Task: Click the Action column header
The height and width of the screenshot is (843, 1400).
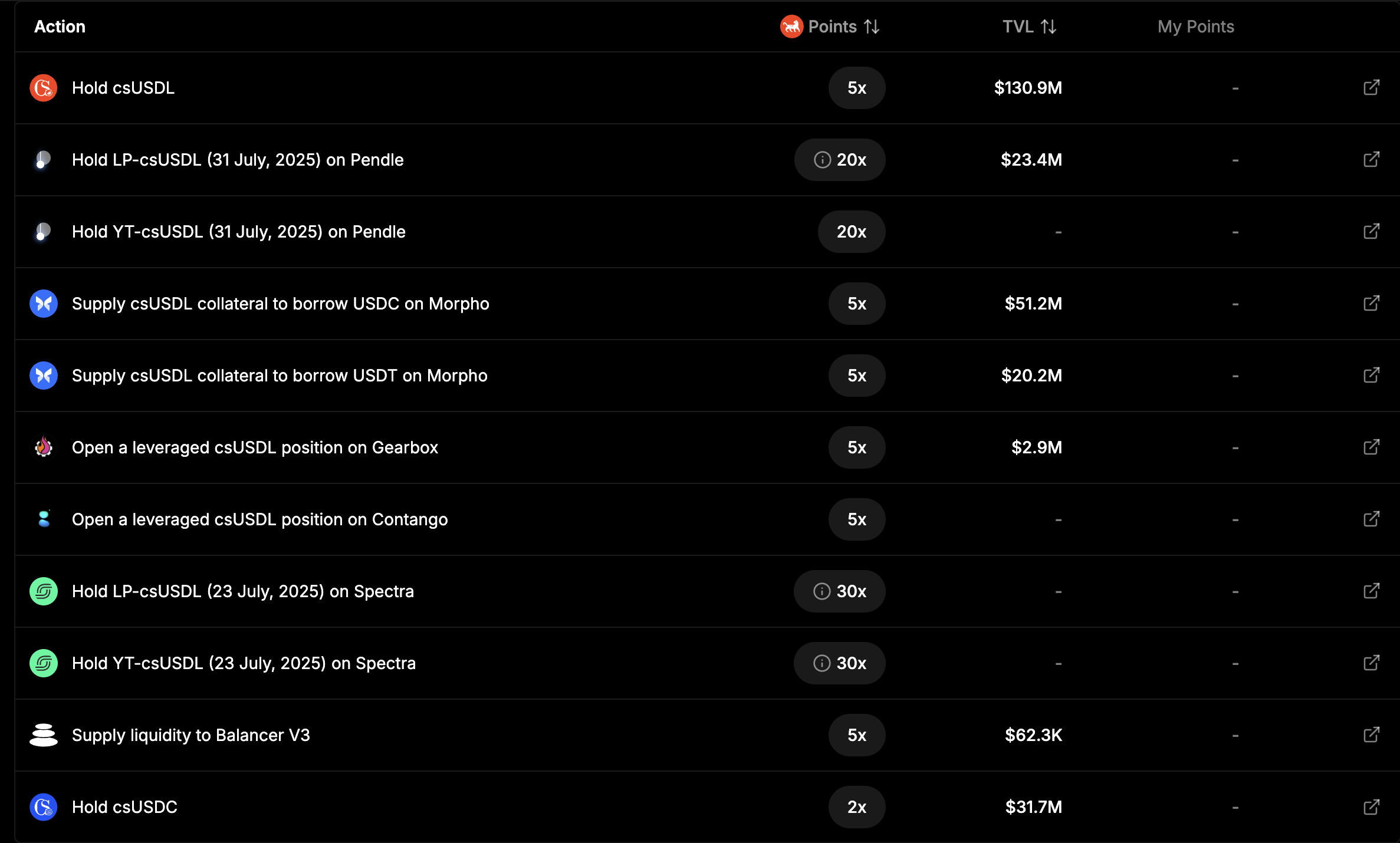Action: pos(60,27)
